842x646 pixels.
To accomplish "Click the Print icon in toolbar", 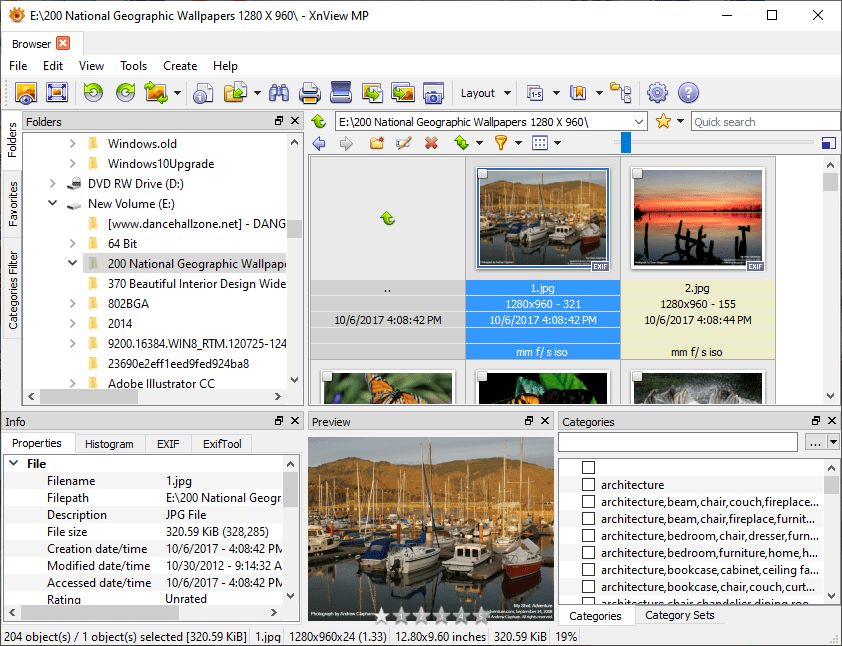I will click(310, 93).
